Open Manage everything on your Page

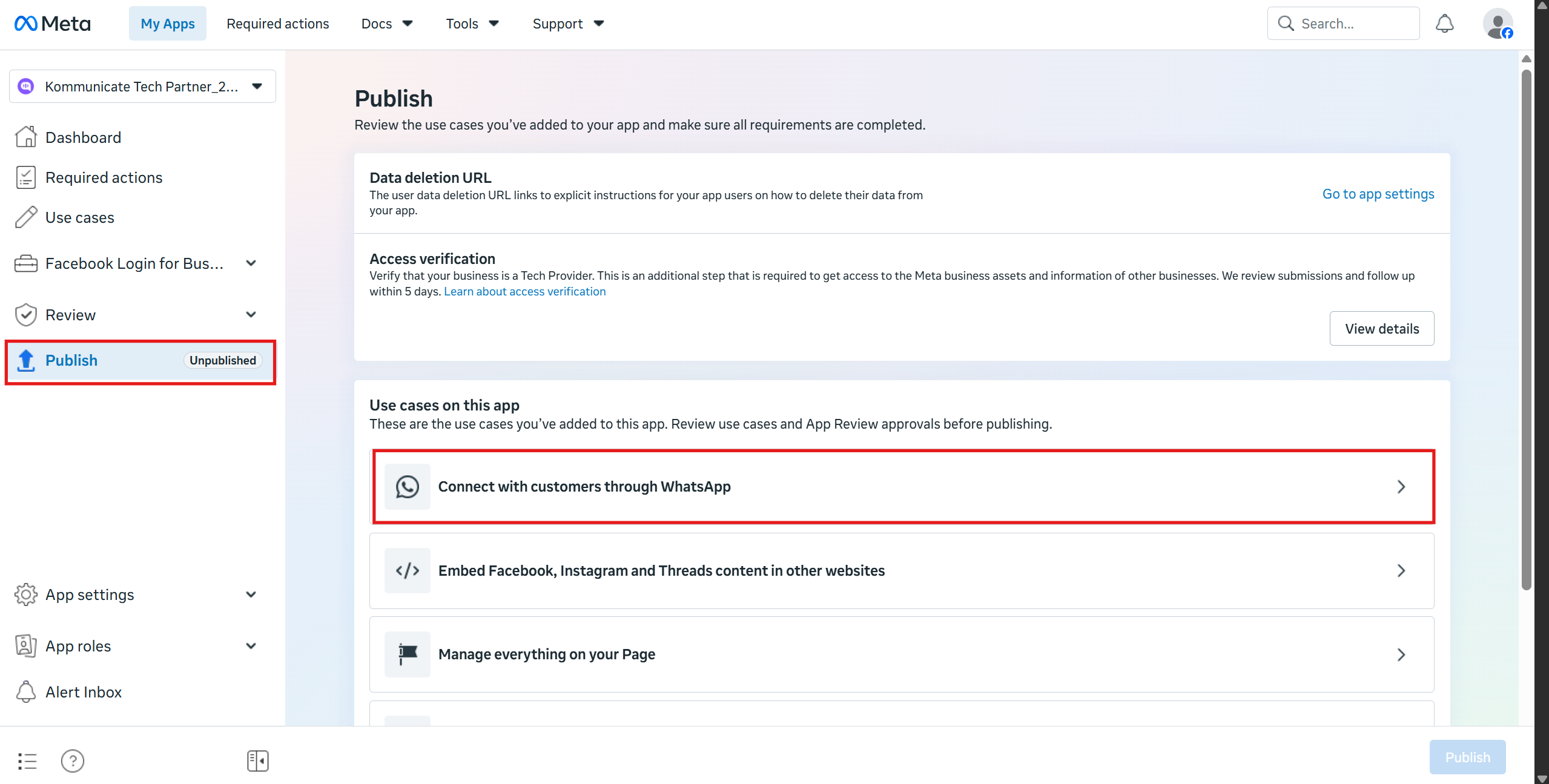(902, 654)
